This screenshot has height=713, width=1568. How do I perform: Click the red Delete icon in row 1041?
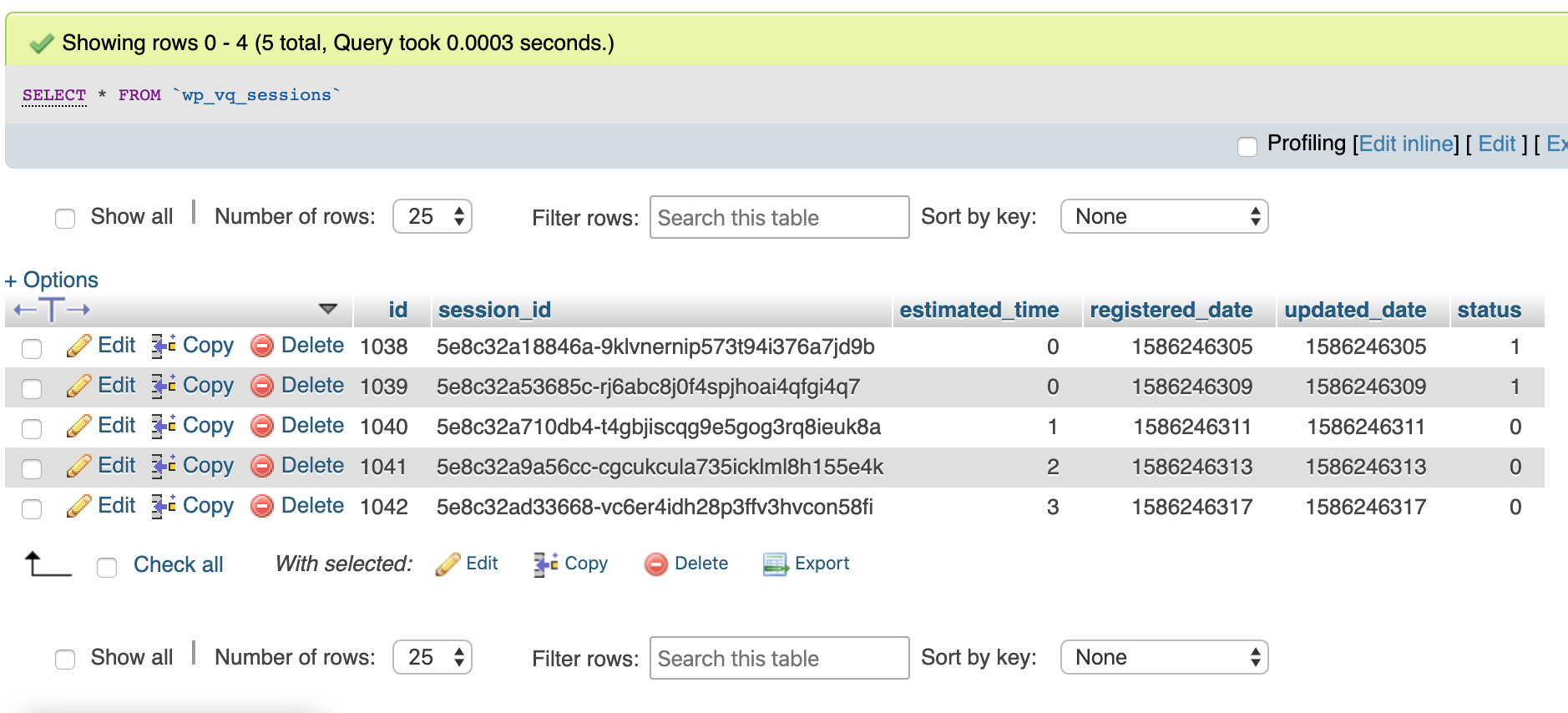262,466
